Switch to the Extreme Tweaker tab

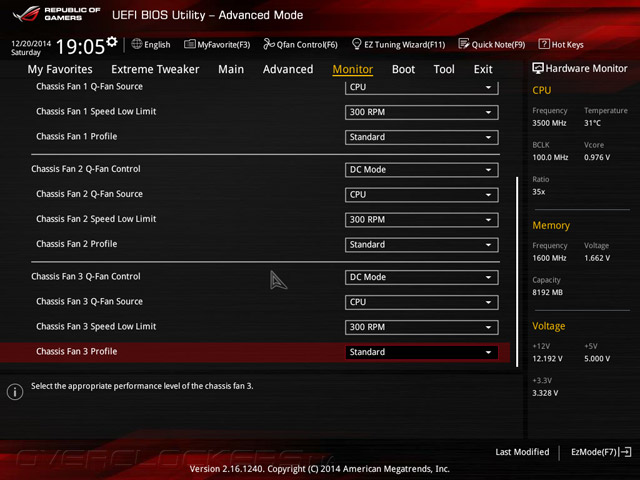(155, 69)
